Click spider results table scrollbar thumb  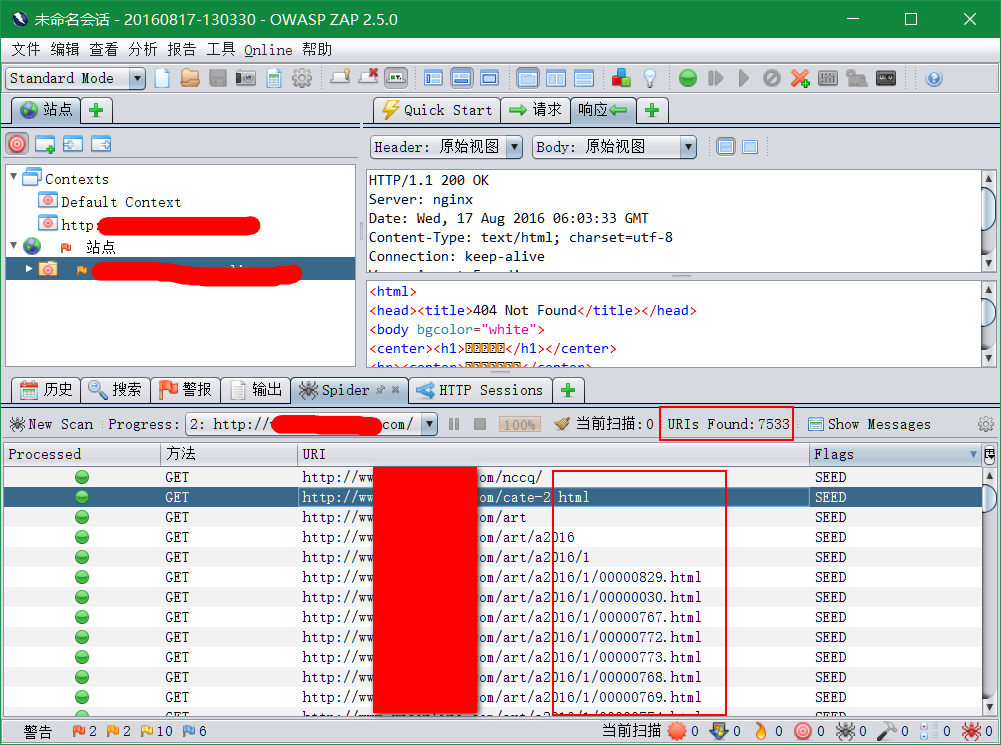point(990,497)
